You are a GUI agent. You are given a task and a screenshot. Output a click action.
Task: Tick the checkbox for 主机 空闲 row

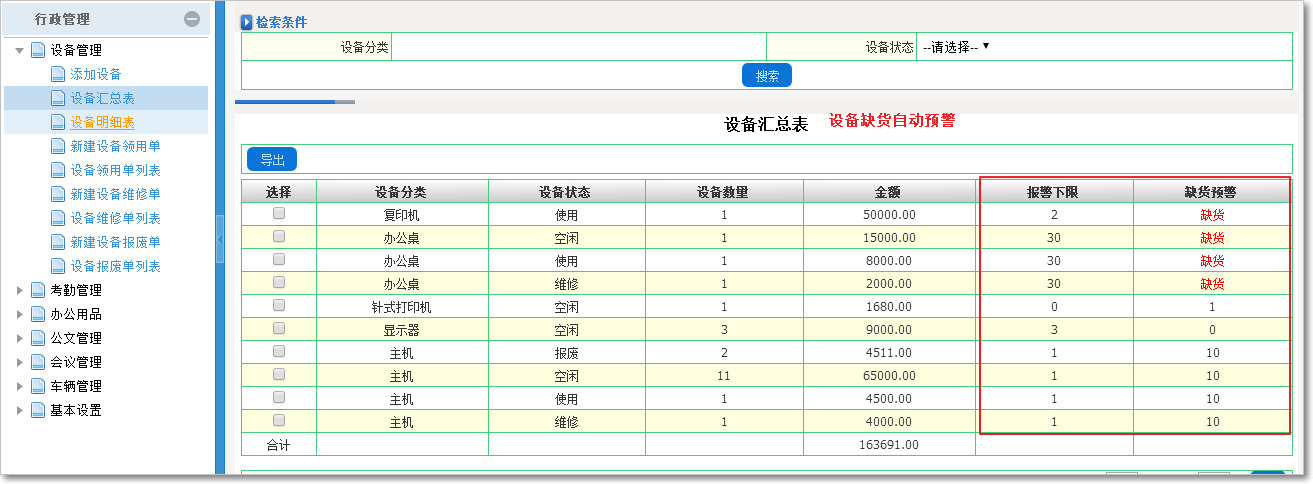point(279,374)
